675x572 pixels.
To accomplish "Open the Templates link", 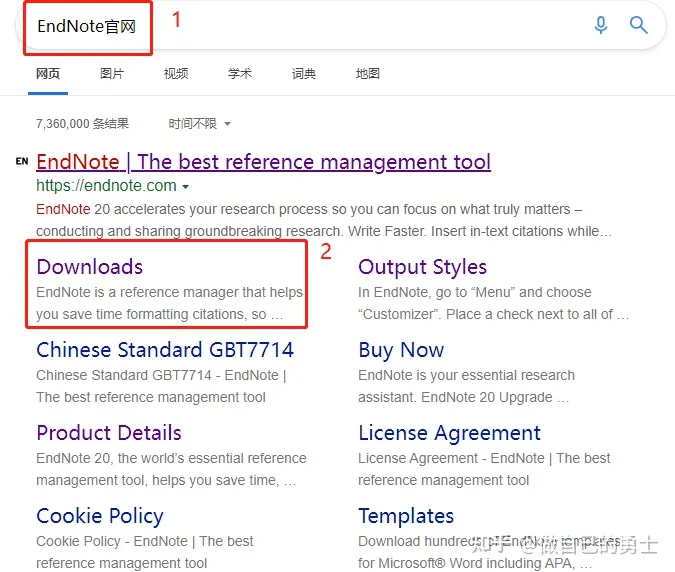I will click(x=406, y=516).
